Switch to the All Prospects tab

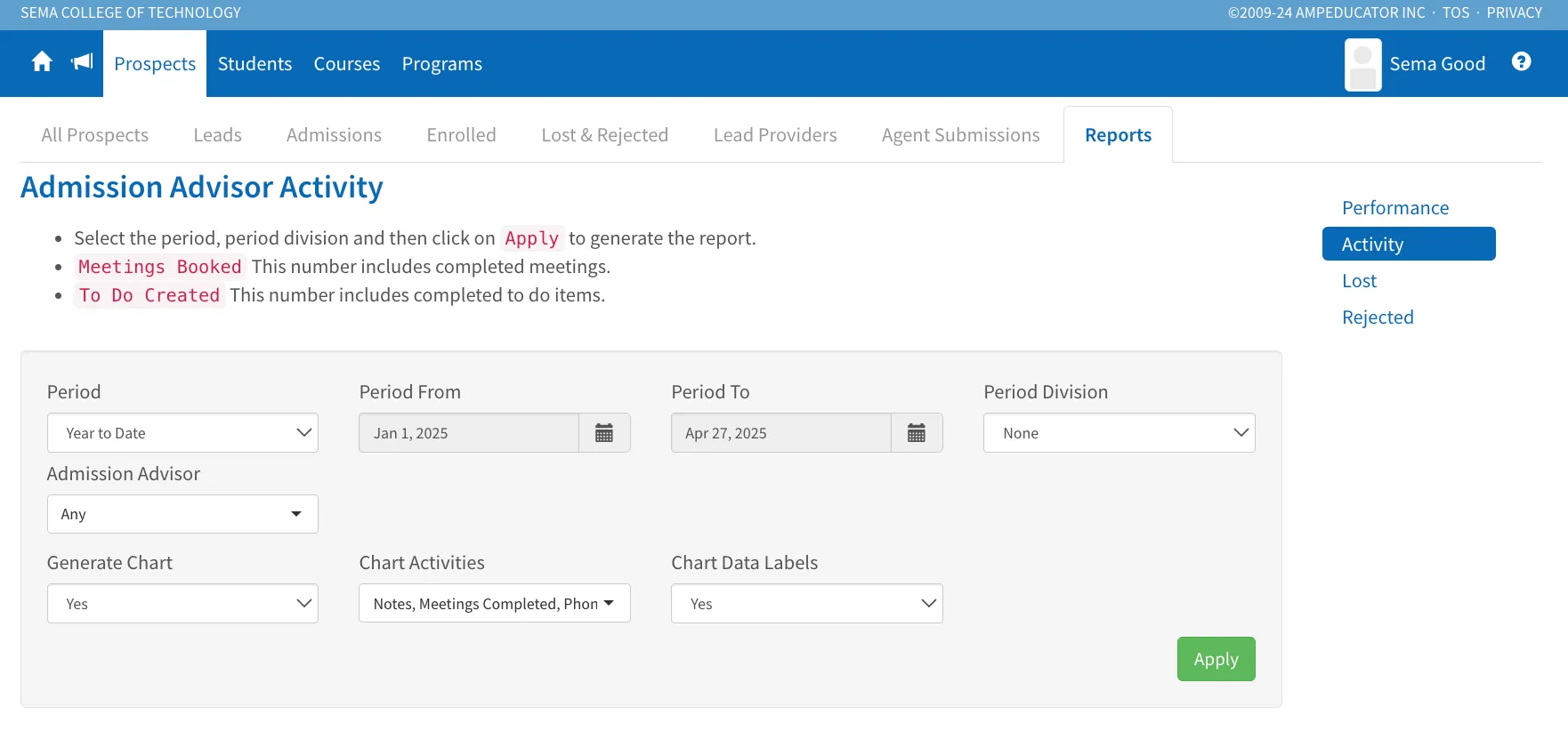point(95,135)
